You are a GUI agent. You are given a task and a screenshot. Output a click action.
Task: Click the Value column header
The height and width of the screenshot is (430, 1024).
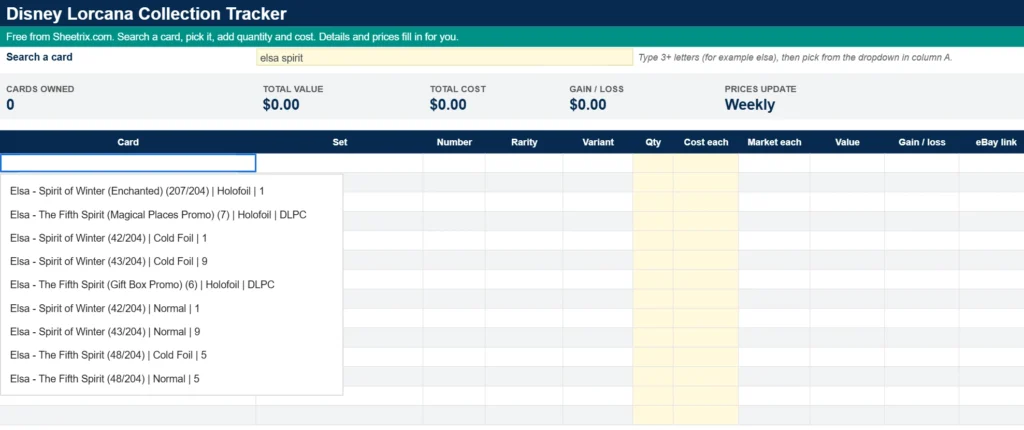click(x=847, y=142)
